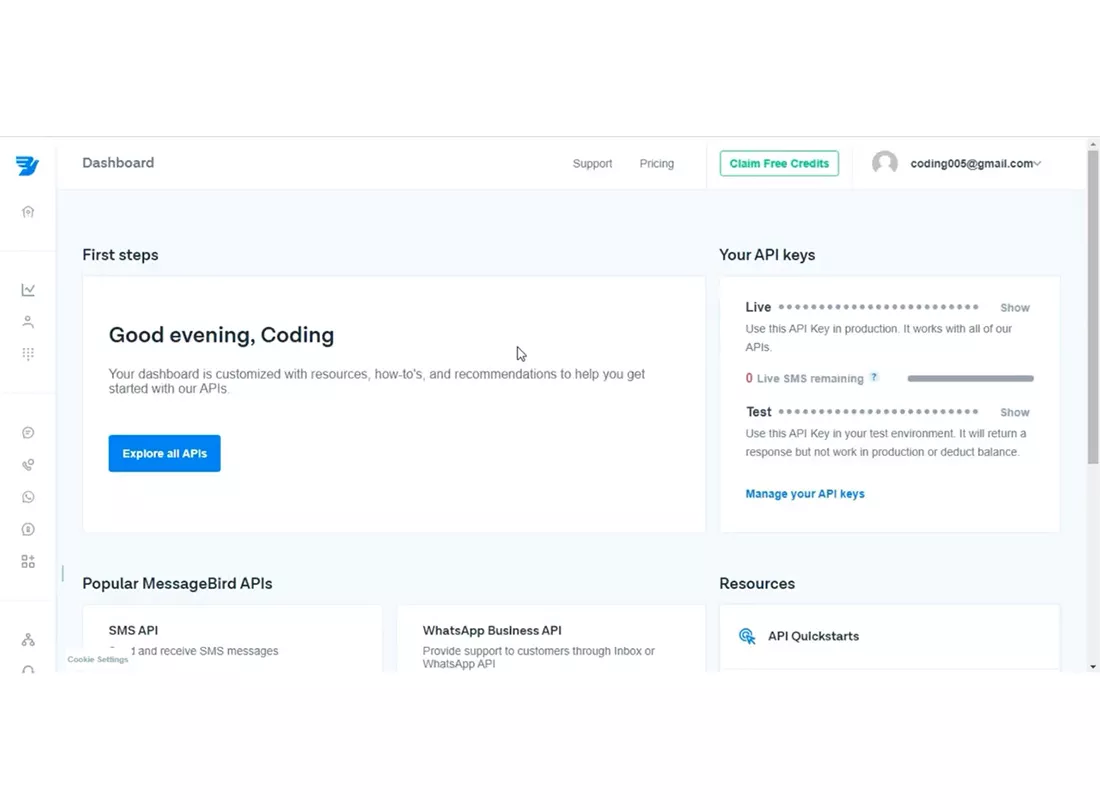
Task: Click the Resources heading
Action: click(x=757, y=583)
